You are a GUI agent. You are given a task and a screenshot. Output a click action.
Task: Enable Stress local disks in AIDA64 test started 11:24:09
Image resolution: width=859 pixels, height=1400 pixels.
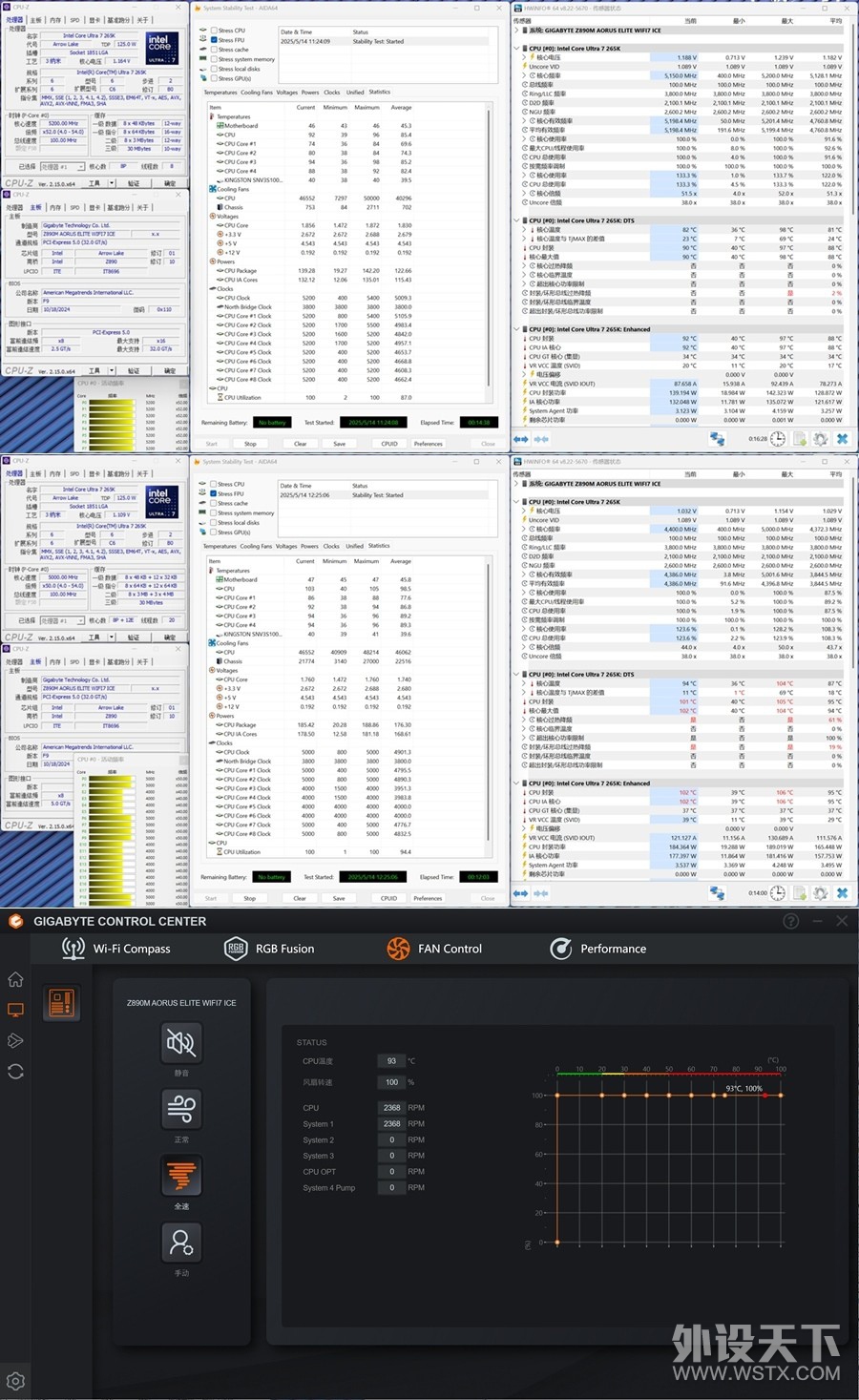[x=215, y=69]
